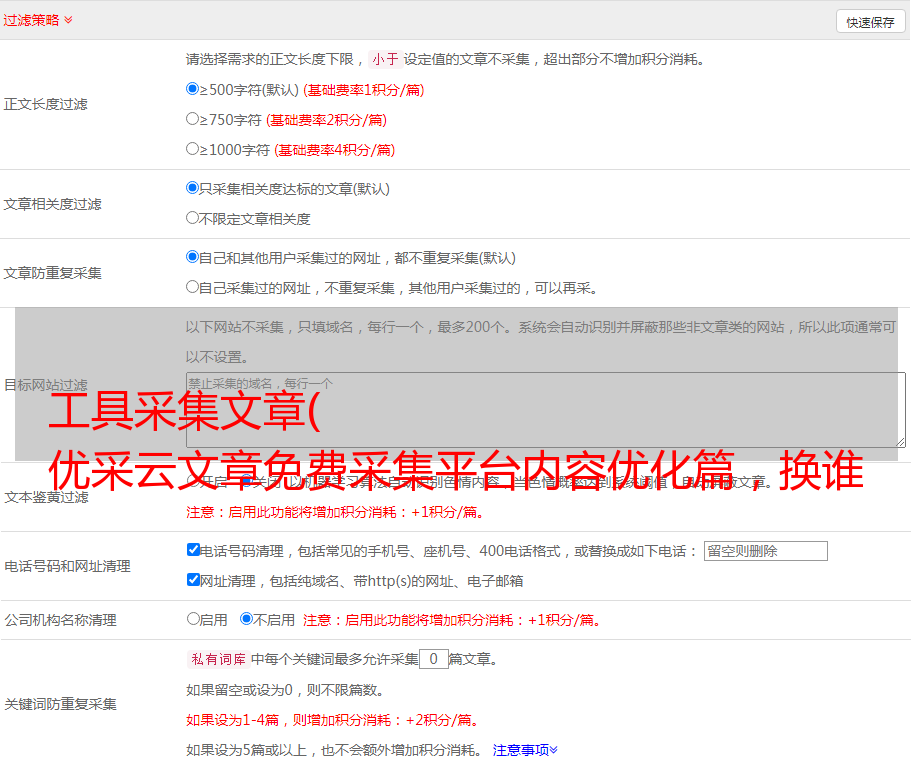Choose the ≥750字符 length filter
912x768 pixels.
pyautogui.click(x=193, y=119)
